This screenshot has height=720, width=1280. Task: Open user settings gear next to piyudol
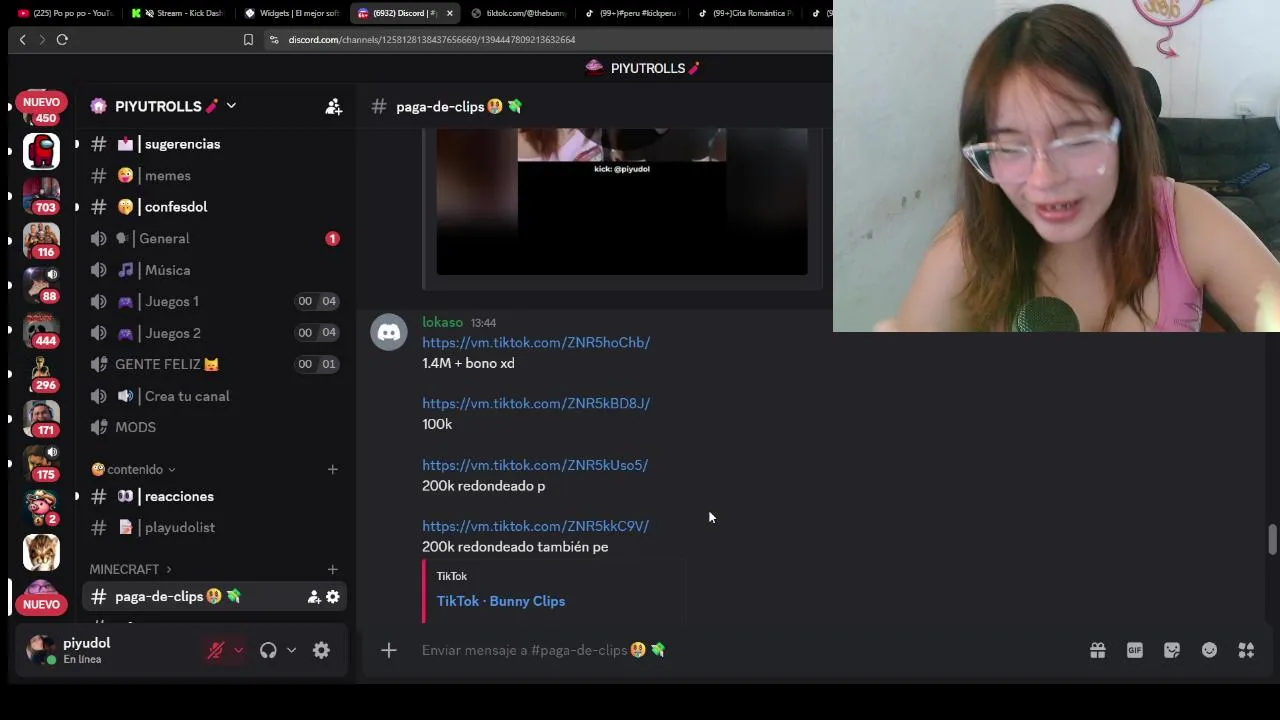coord(321,650)
